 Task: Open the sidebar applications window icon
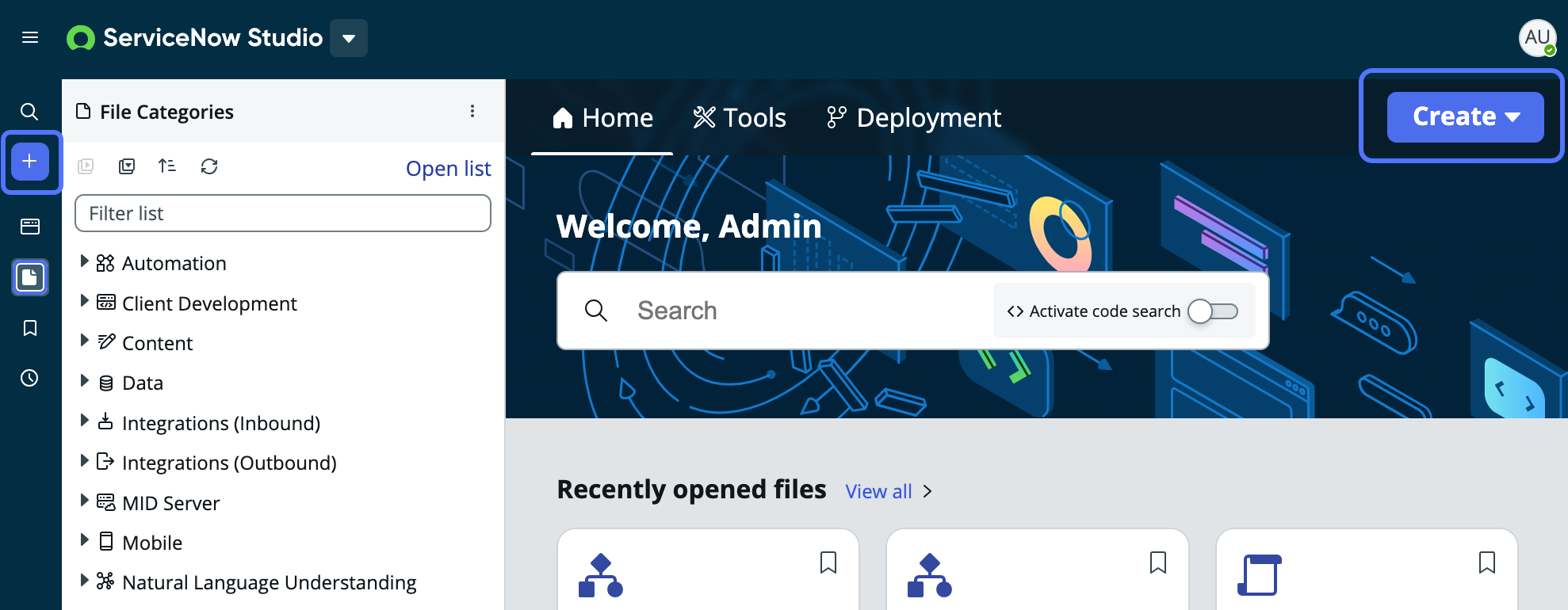point(30,227)
